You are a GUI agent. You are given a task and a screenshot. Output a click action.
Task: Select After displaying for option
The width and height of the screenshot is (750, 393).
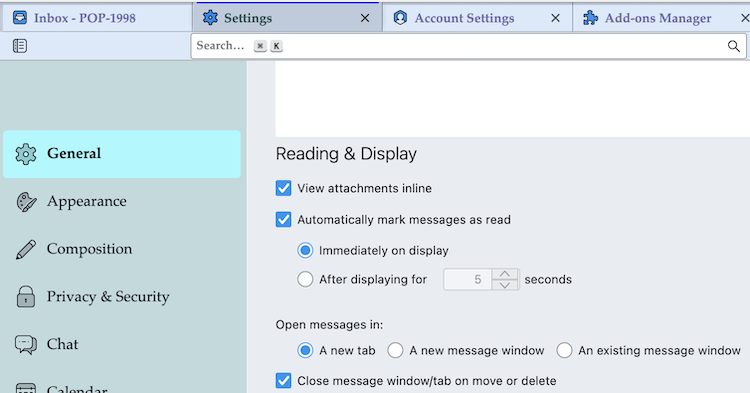(x=305, y=279)
